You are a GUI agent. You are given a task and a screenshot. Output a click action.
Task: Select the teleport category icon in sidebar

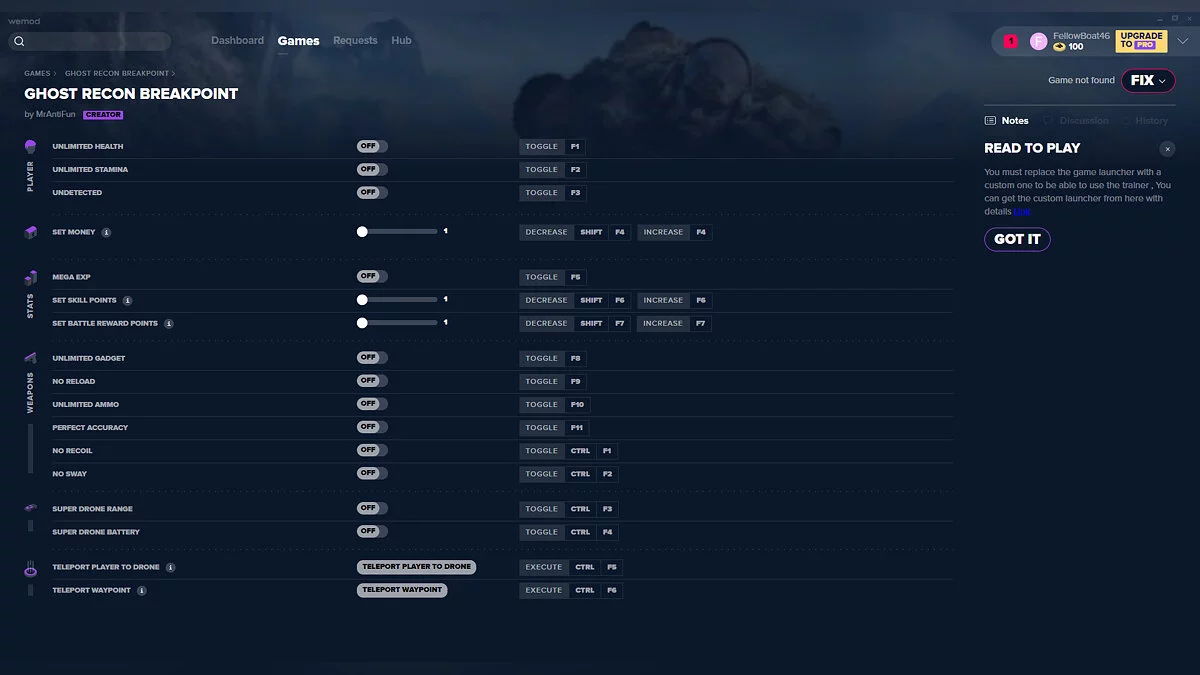30,567
